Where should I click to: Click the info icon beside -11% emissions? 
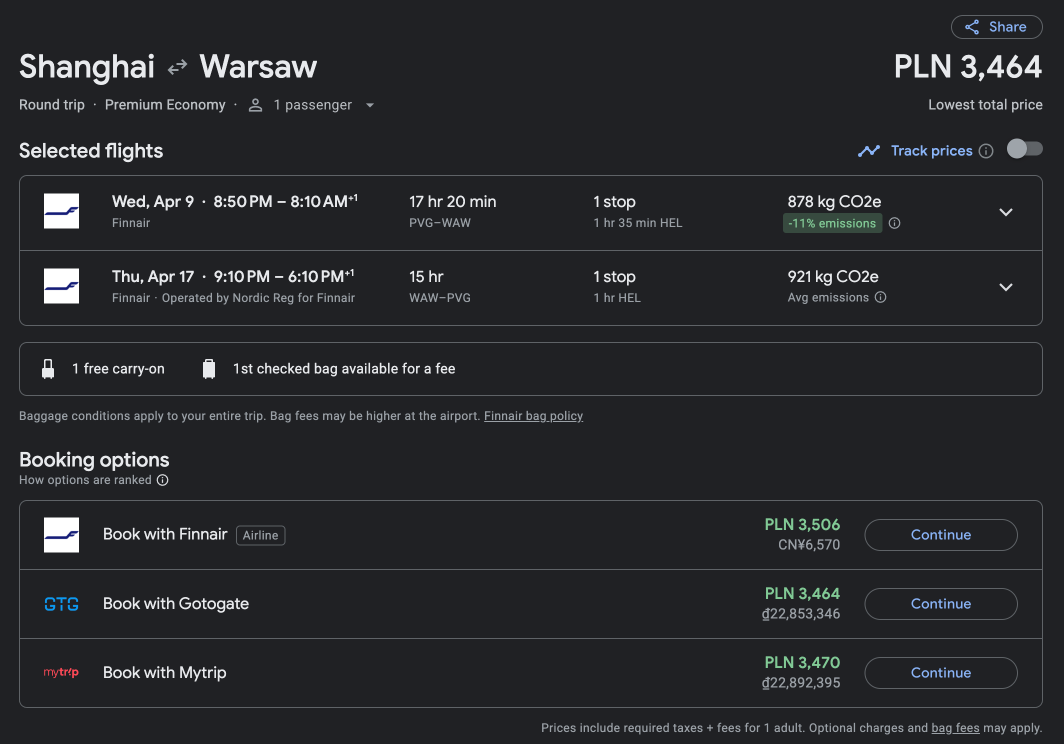tap(894, 223)
